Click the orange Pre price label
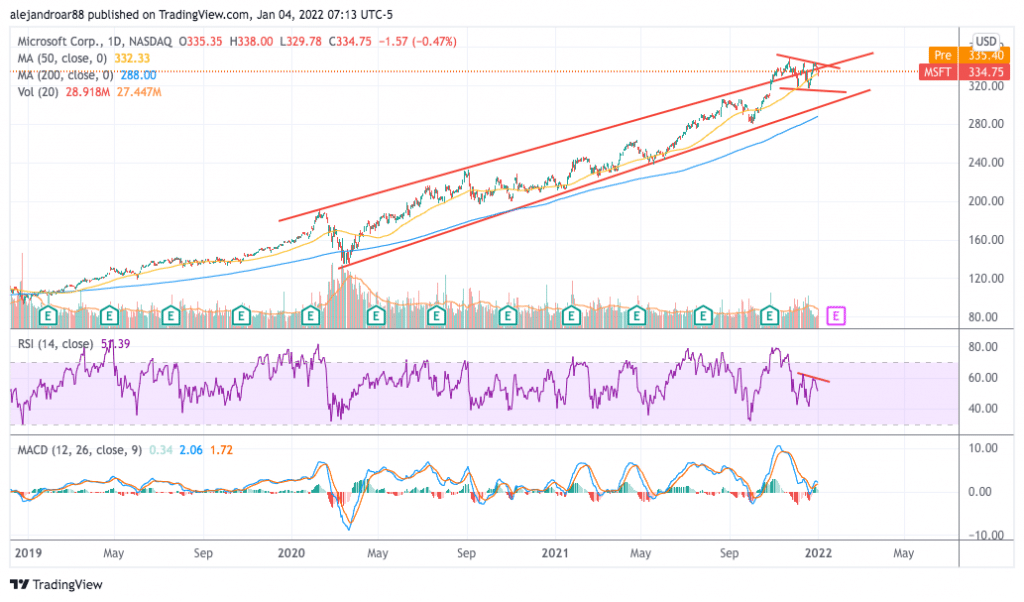The height and width of the screenshot is (602, 1024). pyautogui.click(x=969, y=55)
